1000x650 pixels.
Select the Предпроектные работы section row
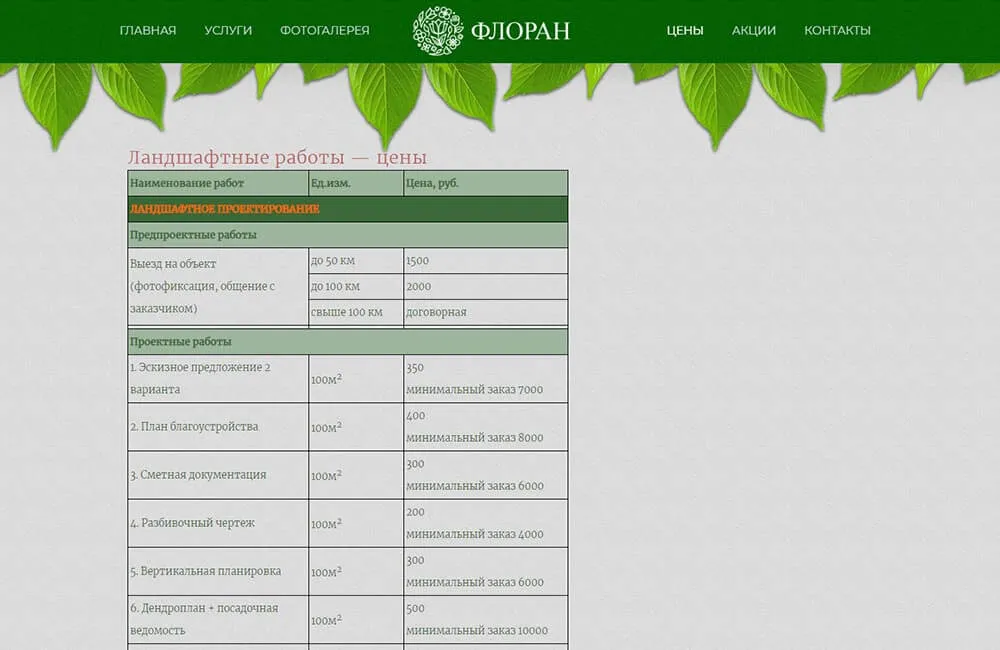point(193,235)
